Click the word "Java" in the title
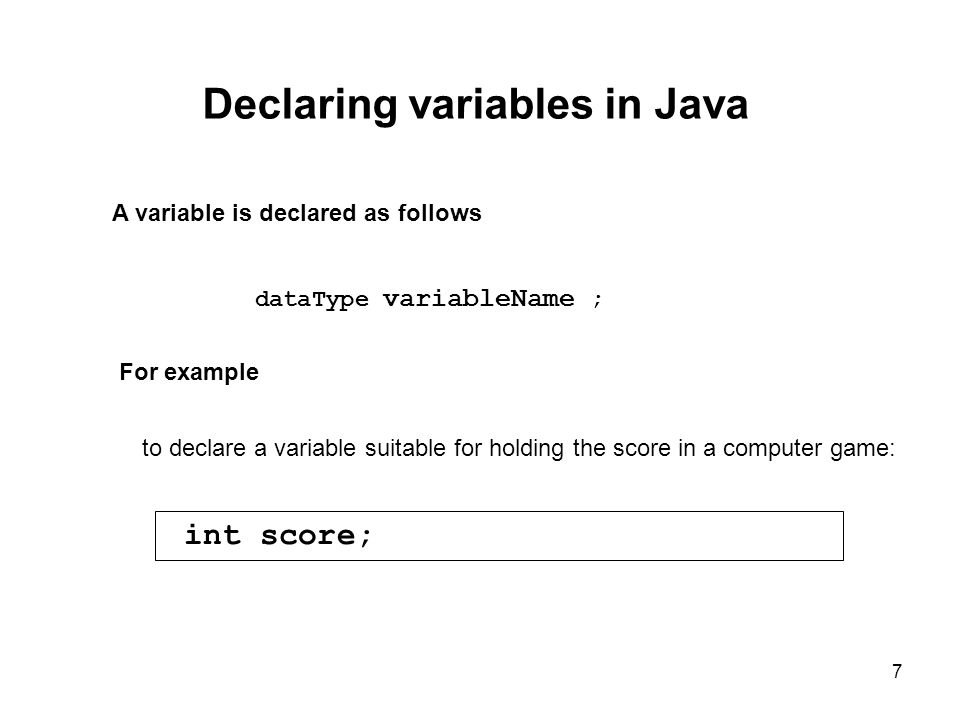 point(701,104)
